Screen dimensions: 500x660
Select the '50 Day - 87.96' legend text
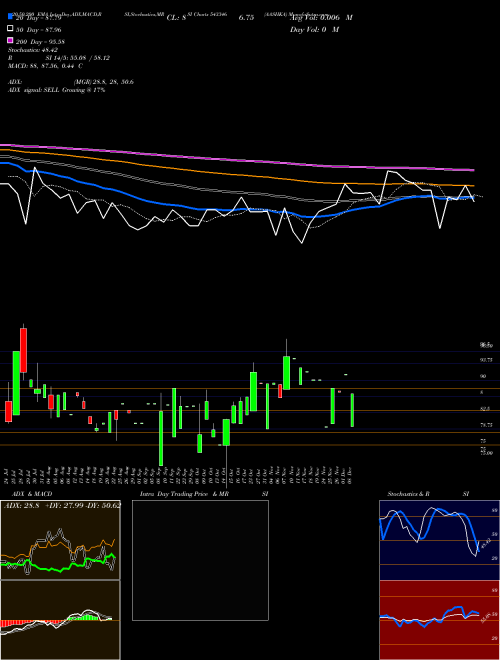coord(39,30)
